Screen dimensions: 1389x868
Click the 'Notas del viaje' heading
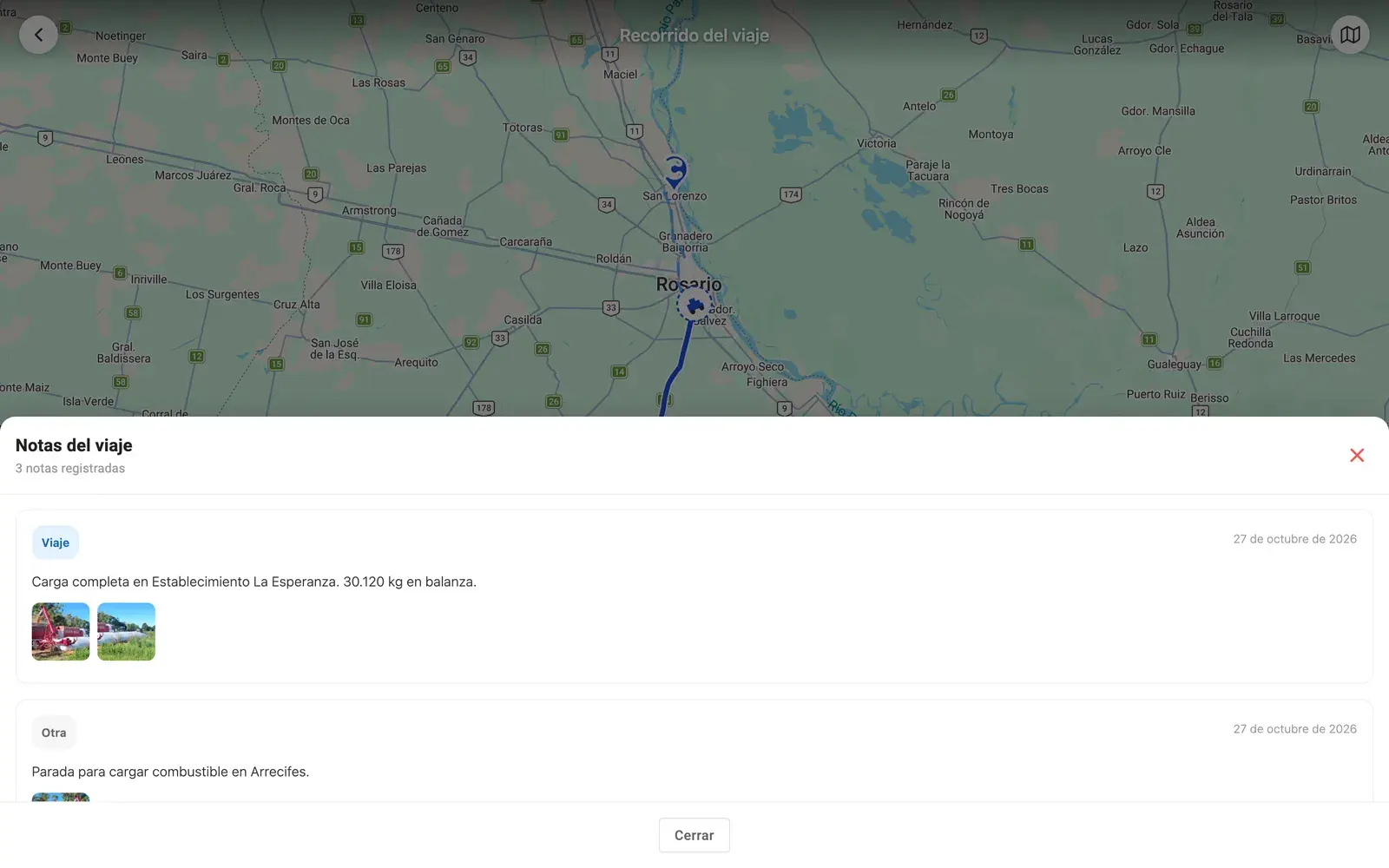[74, 445]
